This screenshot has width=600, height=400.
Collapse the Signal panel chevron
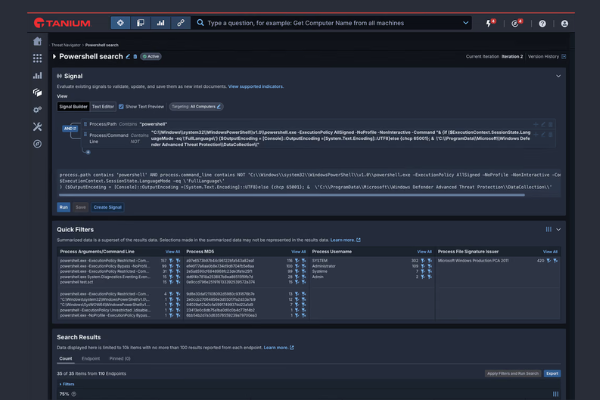point(558,76)
